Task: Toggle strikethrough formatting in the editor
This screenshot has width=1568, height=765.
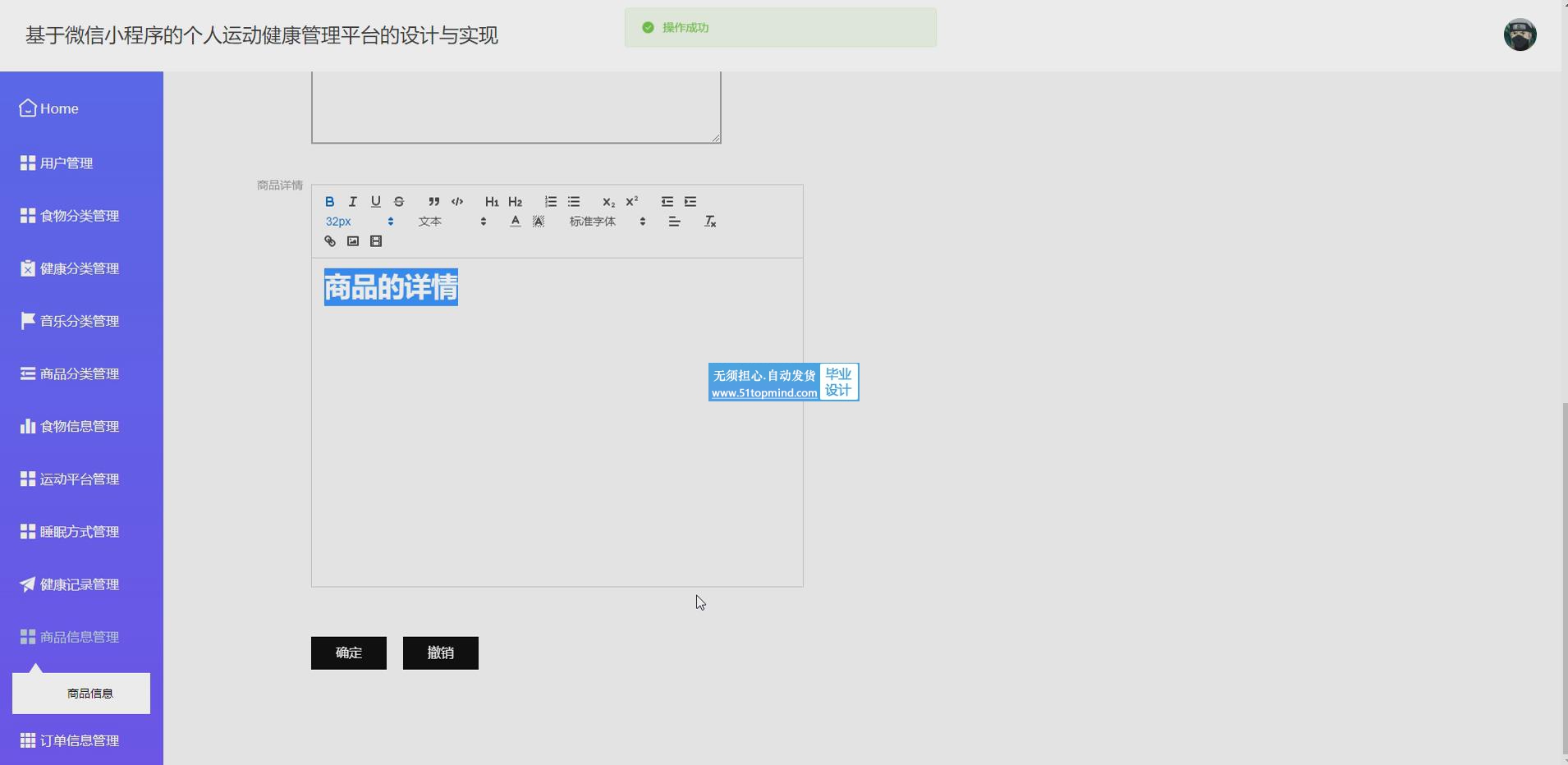Action: point(399,202)
